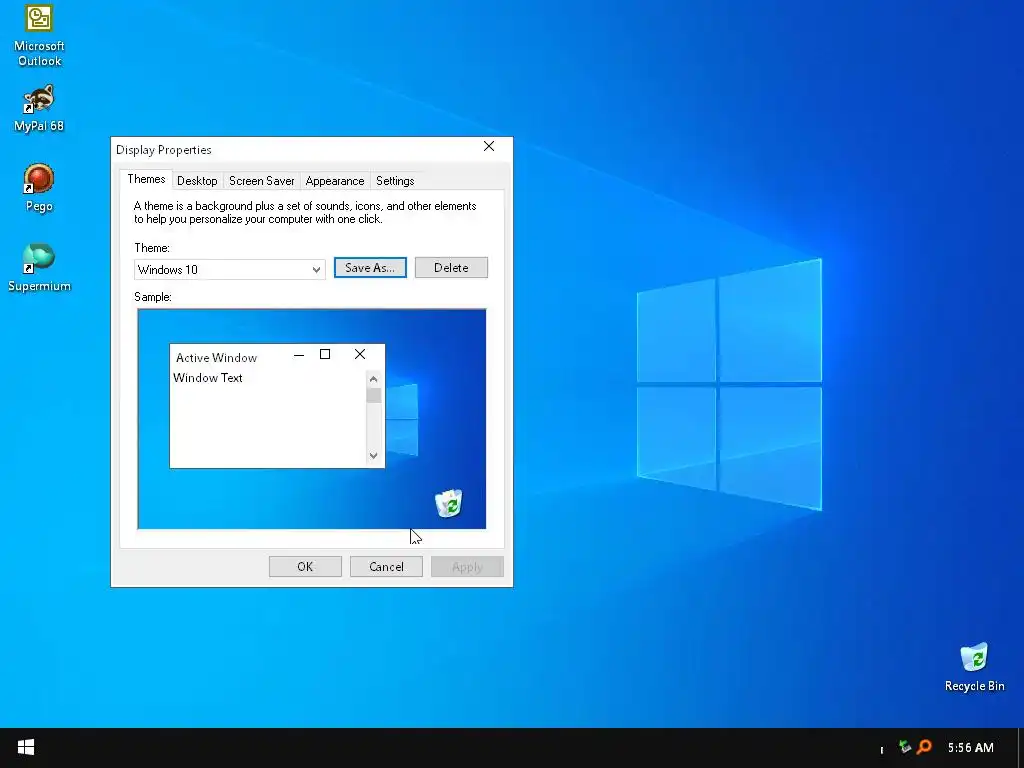Screen dimensions: 1024x768
Task: Click the Display Properties title bar text
Action: (x=164, y=150)
